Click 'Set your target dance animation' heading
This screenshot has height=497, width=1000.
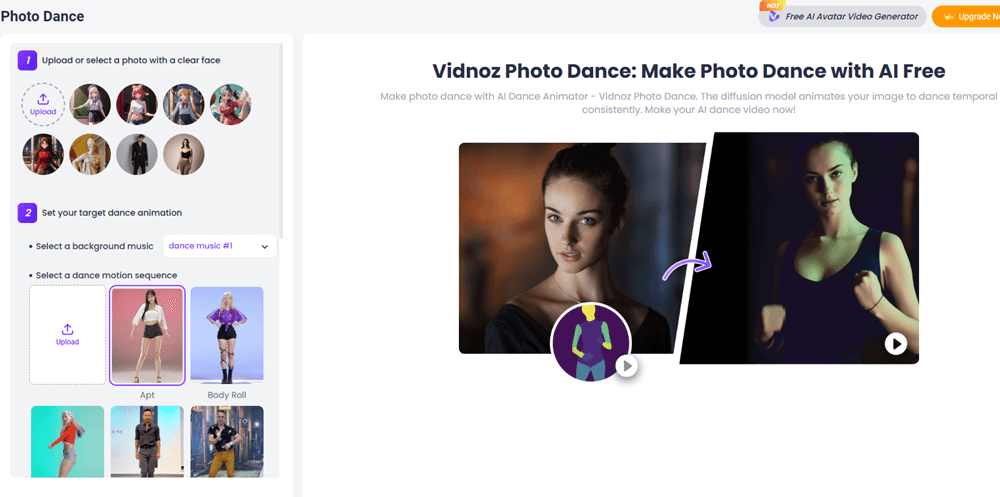112,213
